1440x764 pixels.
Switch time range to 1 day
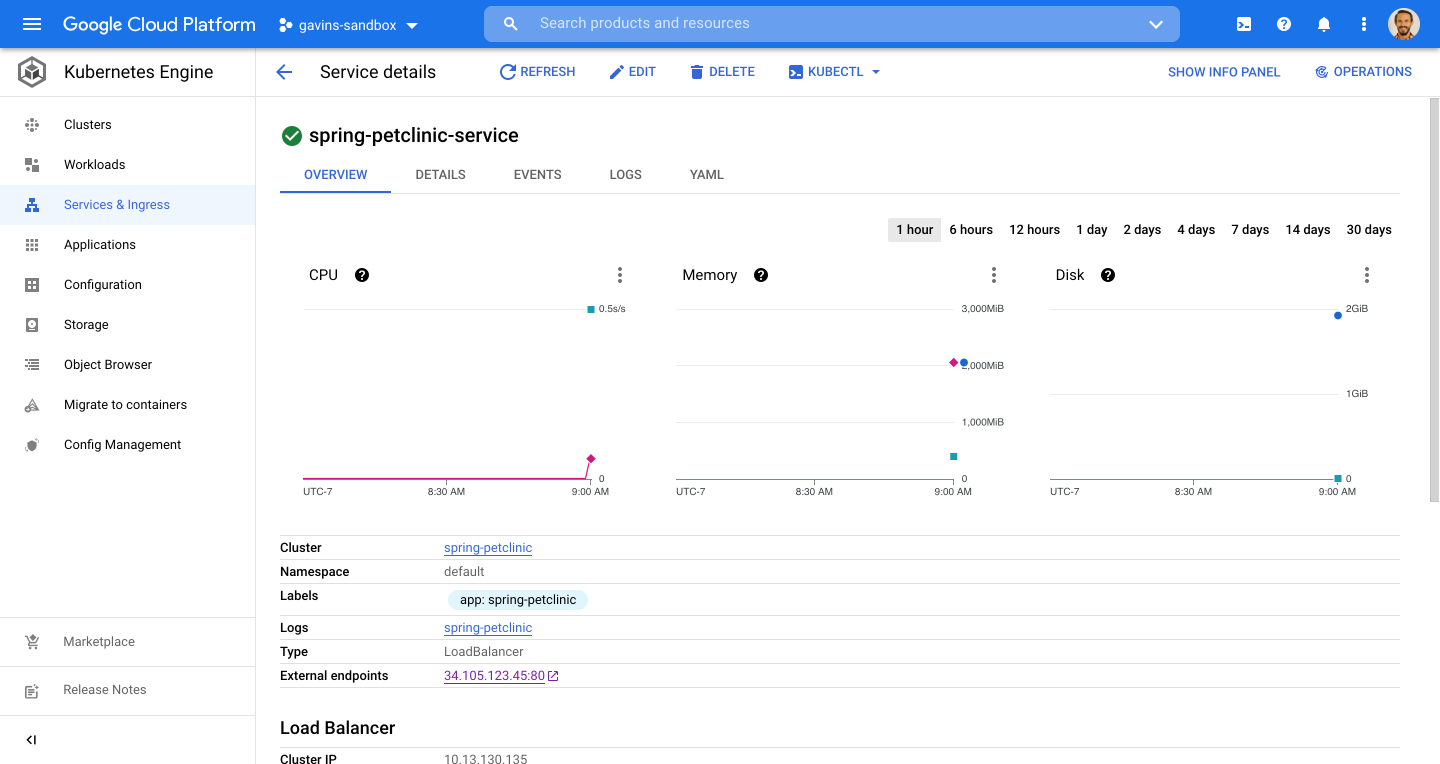pos(1091,230)
